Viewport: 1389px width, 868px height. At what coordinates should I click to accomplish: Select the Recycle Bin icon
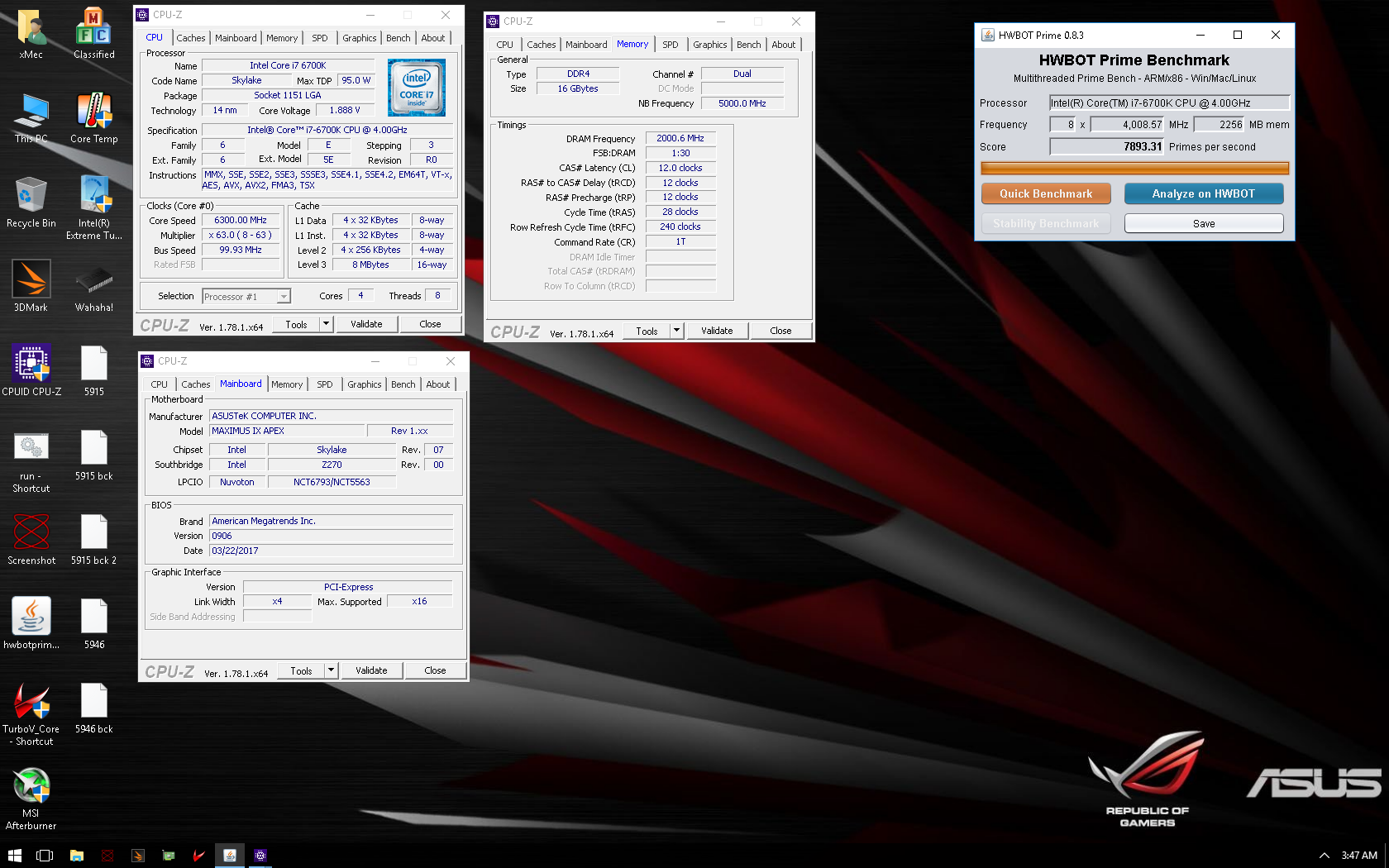coord(31,203)
